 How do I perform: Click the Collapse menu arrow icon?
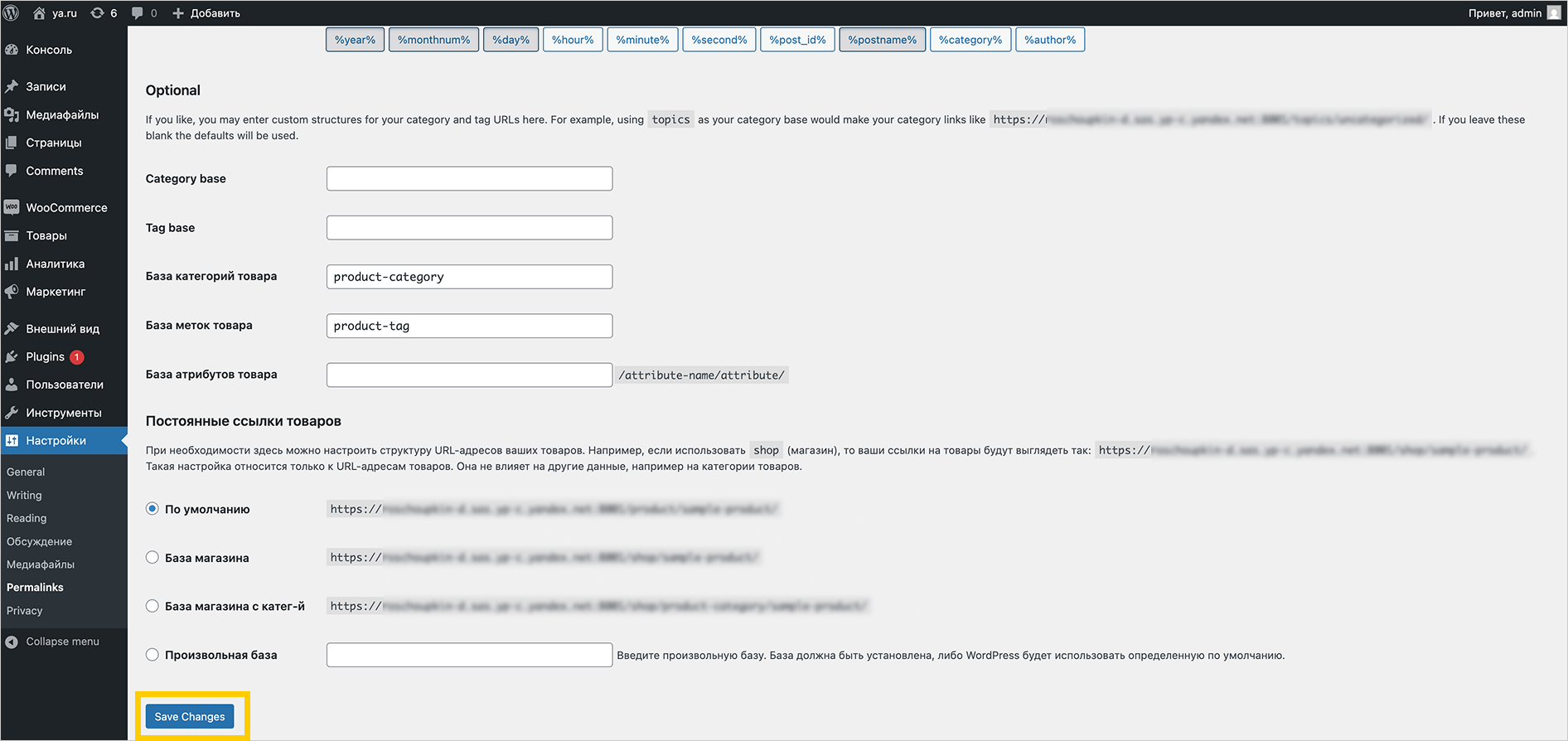pyautogui.click(x=12, y=642)
